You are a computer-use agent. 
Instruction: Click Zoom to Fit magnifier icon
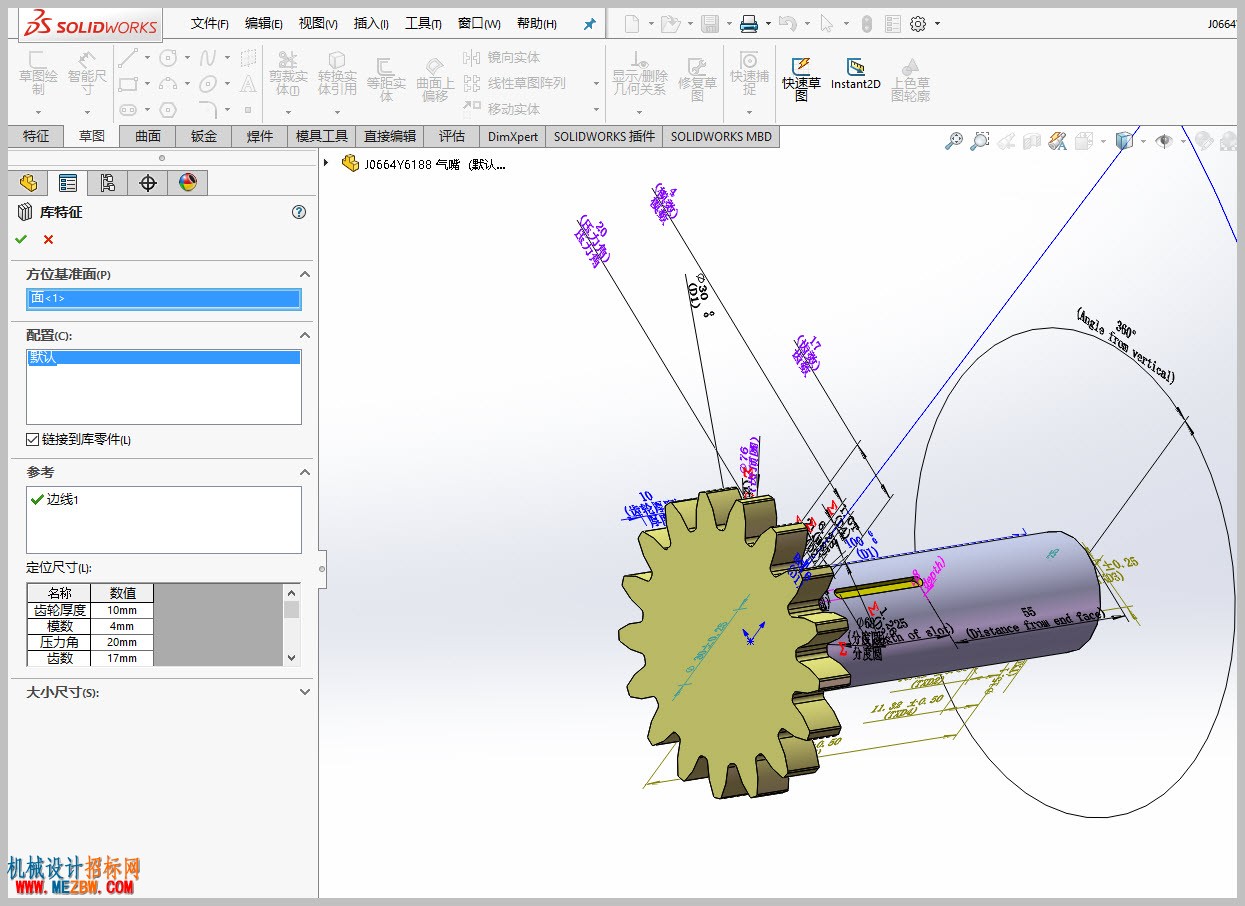(x=954, y=142)
